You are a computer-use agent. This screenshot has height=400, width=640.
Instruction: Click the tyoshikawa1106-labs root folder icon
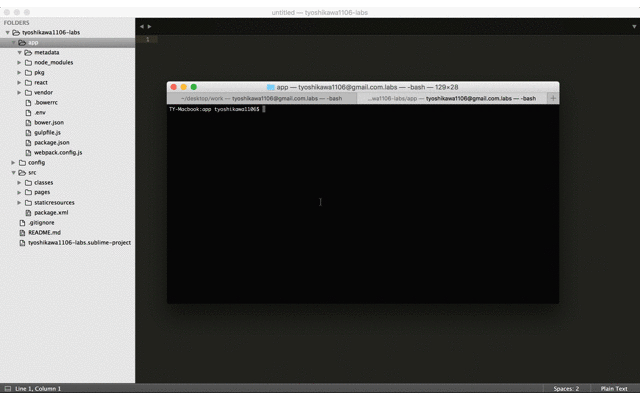pos(16,32)
